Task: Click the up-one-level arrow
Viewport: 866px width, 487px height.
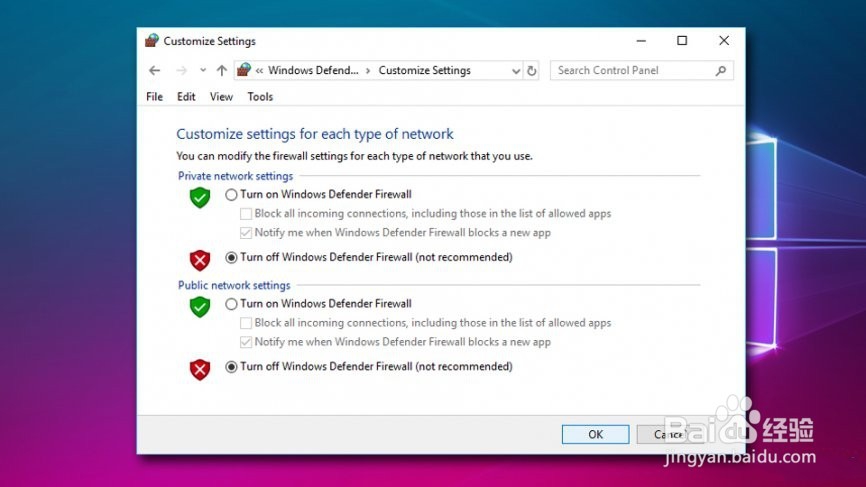Action: (222, 71)
